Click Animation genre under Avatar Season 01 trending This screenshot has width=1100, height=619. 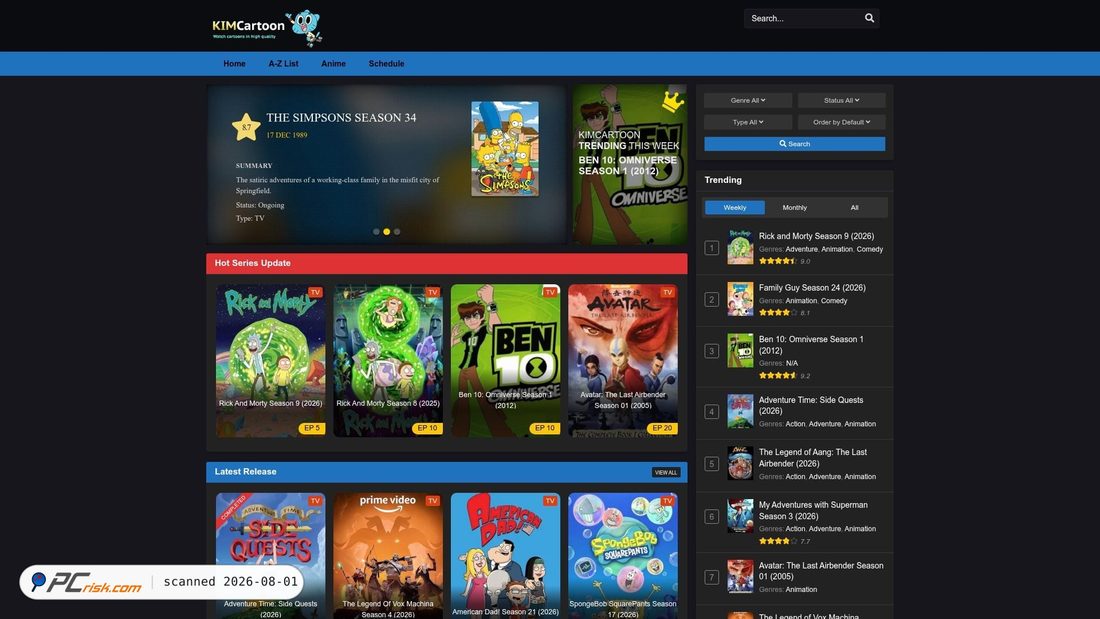pos(801,590)
